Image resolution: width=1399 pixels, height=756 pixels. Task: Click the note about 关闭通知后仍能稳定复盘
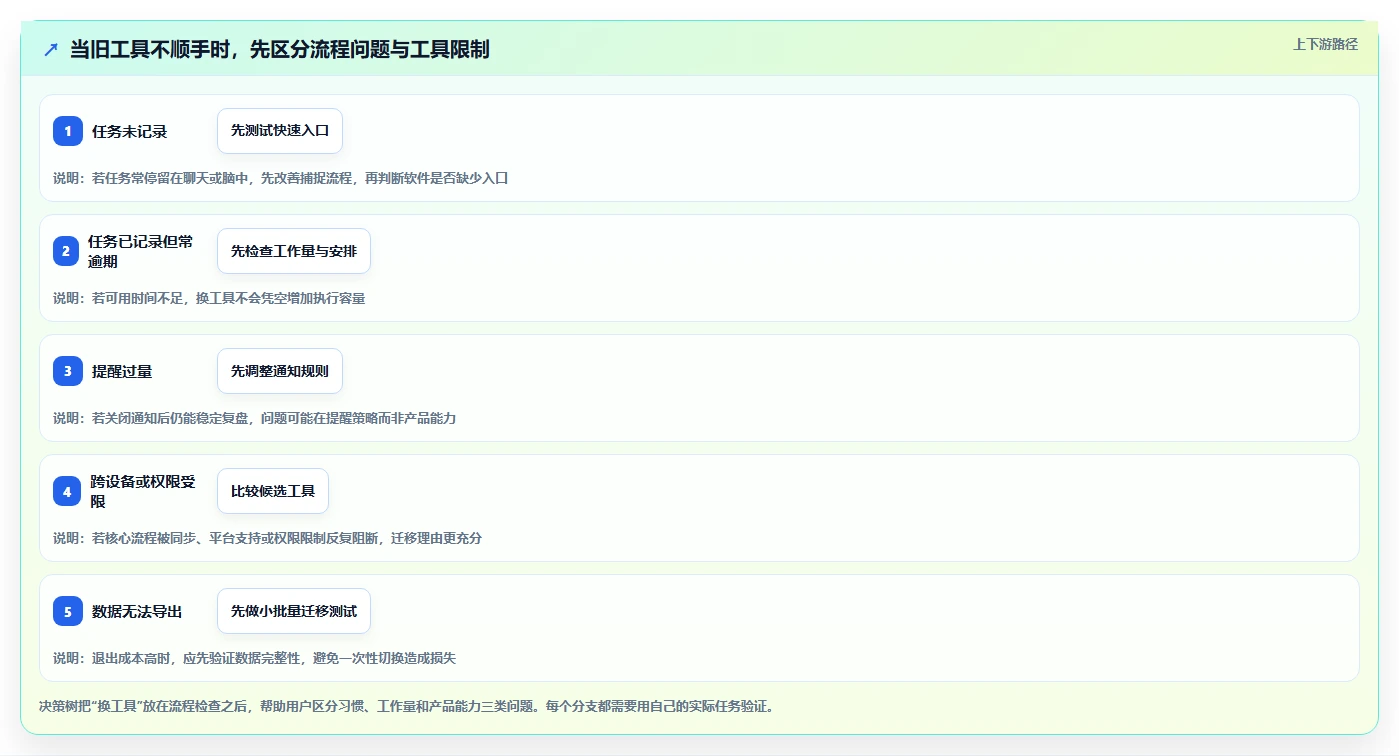pyautogui.click(x=254, y=418)
